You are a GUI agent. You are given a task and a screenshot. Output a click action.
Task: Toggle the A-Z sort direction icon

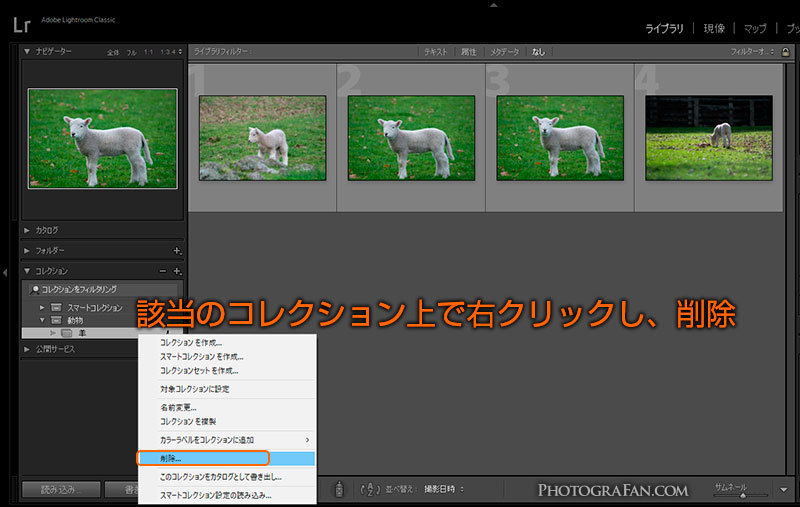tap(370, 489)
